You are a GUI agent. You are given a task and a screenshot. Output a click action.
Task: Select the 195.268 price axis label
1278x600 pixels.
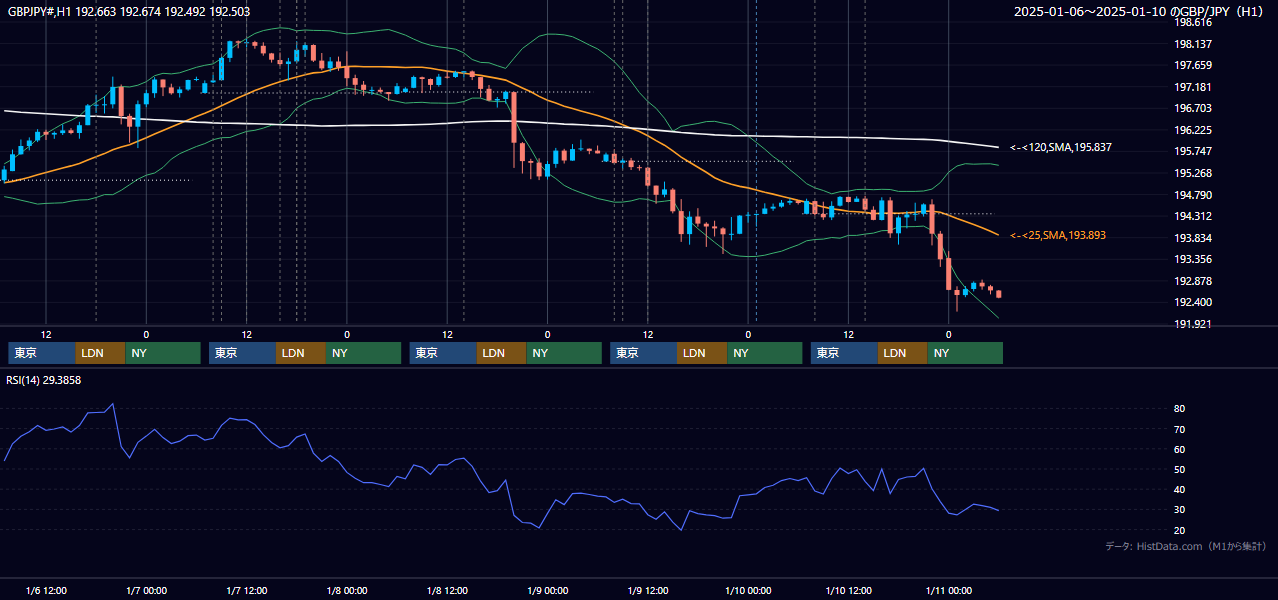click(x=1193, y=173)
